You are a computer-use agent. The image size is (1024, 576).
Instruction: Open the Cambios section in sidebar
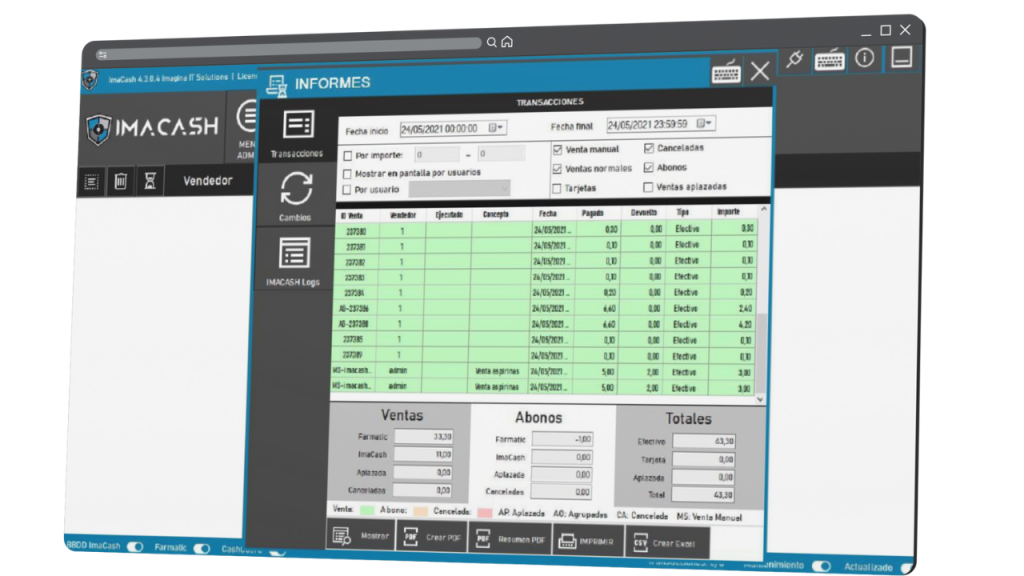295,195
